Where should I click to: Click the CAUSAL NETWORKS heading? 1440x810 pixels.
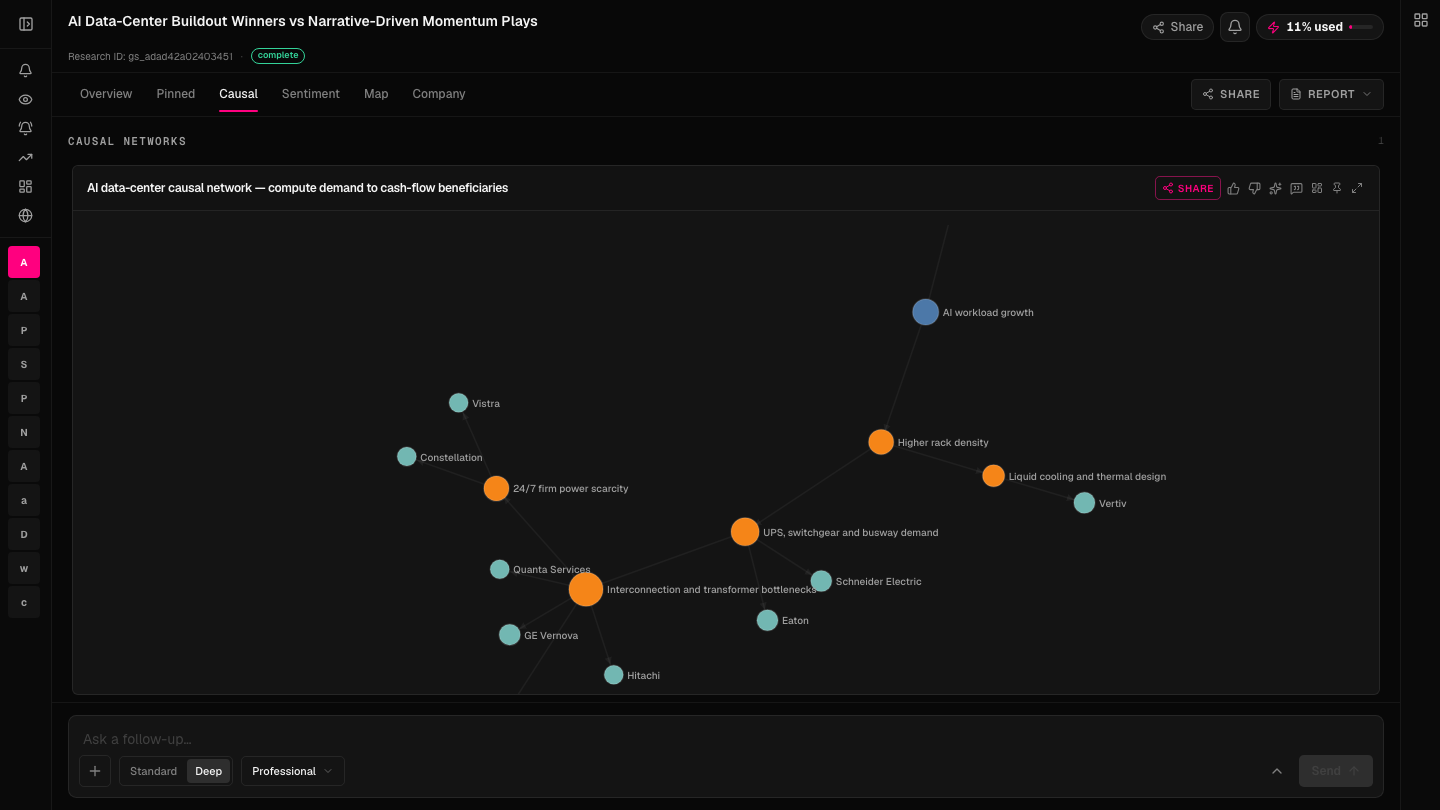(127, 141)
